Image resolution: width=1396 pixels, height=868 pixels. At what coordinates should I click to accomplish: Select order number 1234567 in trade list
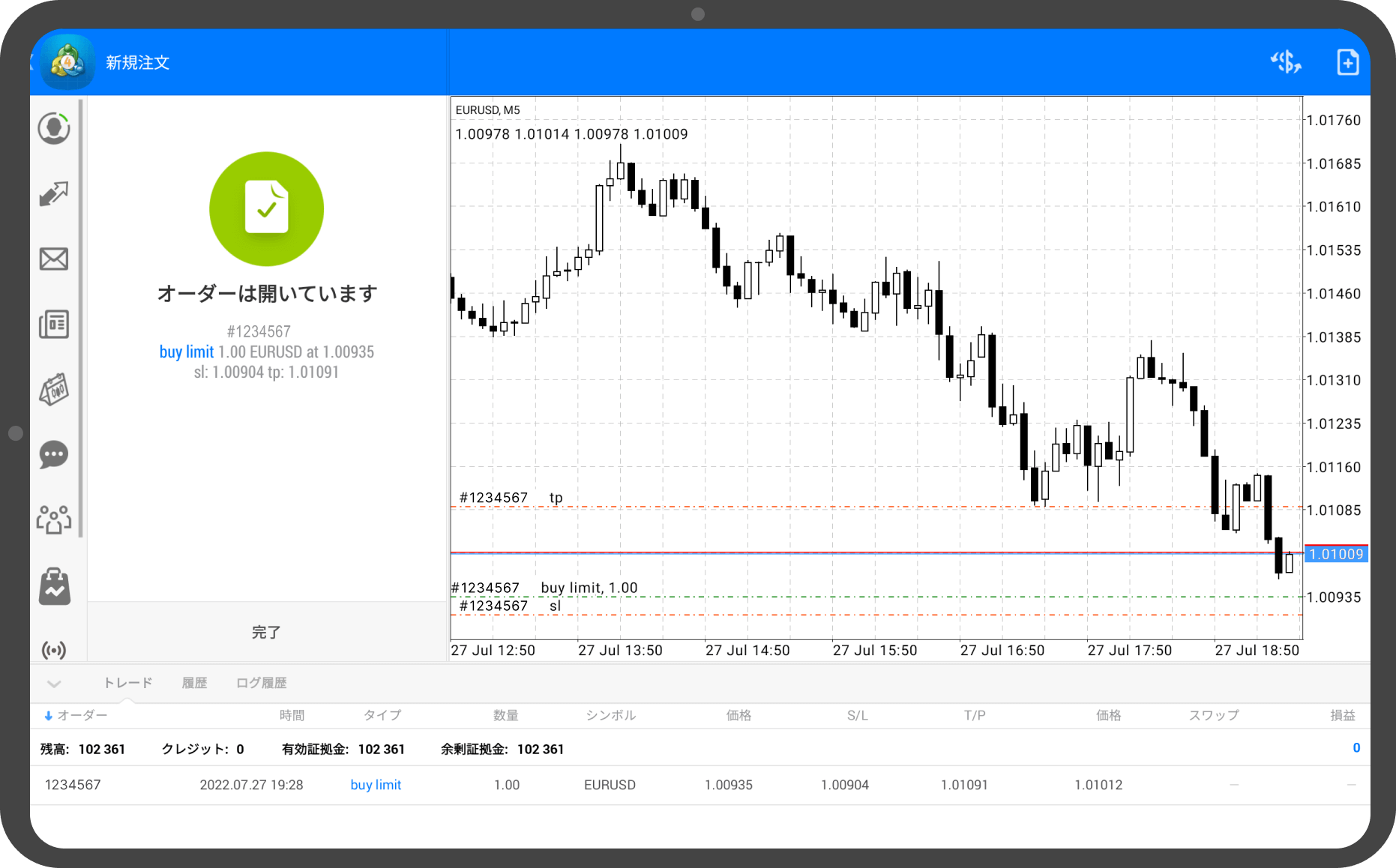tap(73, 785)
